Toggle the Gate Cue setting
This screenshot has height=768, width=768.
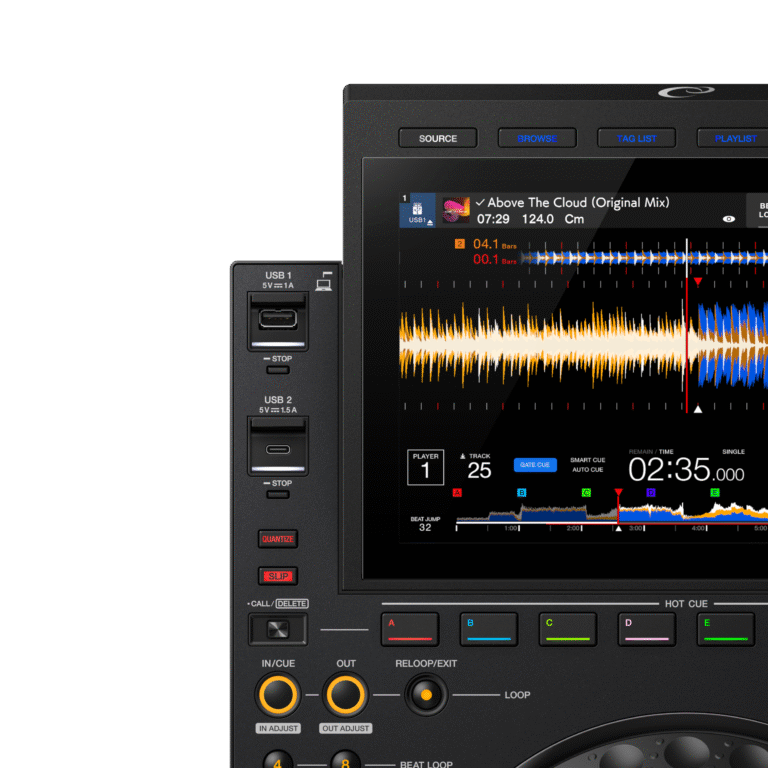[535, 465]
